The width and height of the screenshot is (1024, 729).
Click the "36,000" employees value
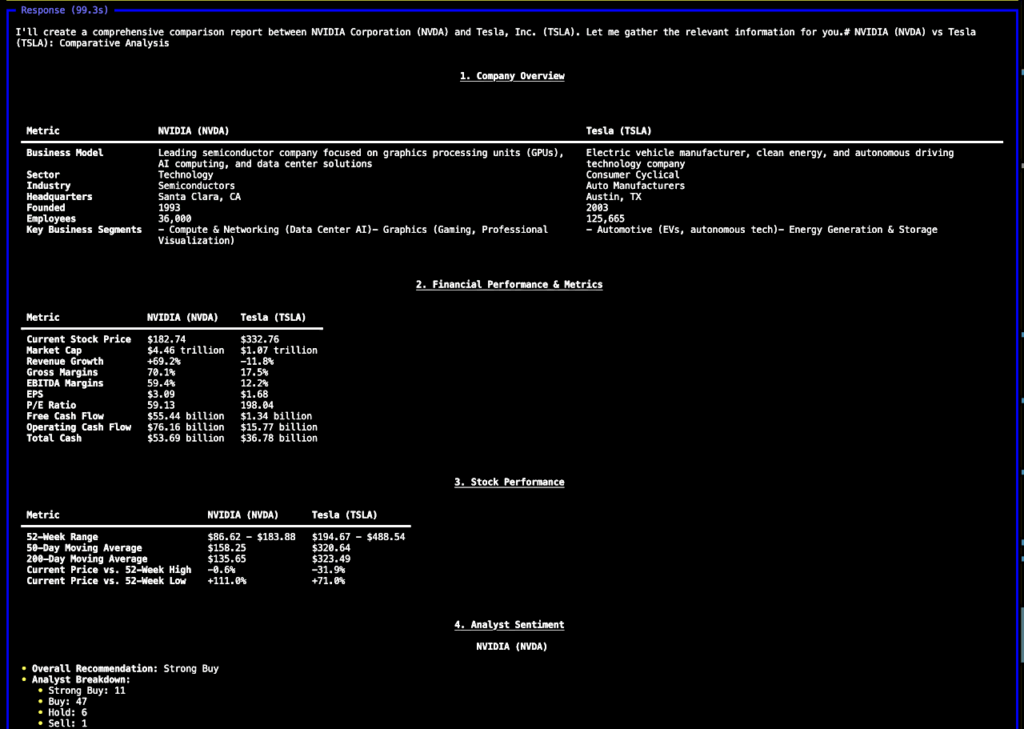click(174, 219)
